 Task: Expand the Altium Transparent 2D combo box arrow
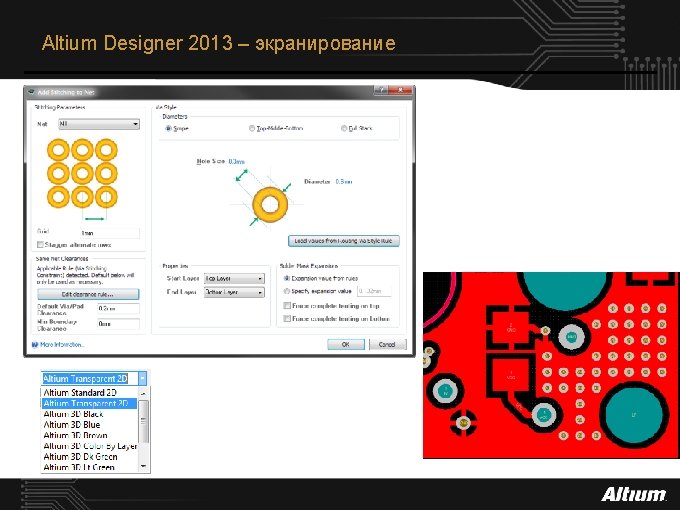[143, 379]
